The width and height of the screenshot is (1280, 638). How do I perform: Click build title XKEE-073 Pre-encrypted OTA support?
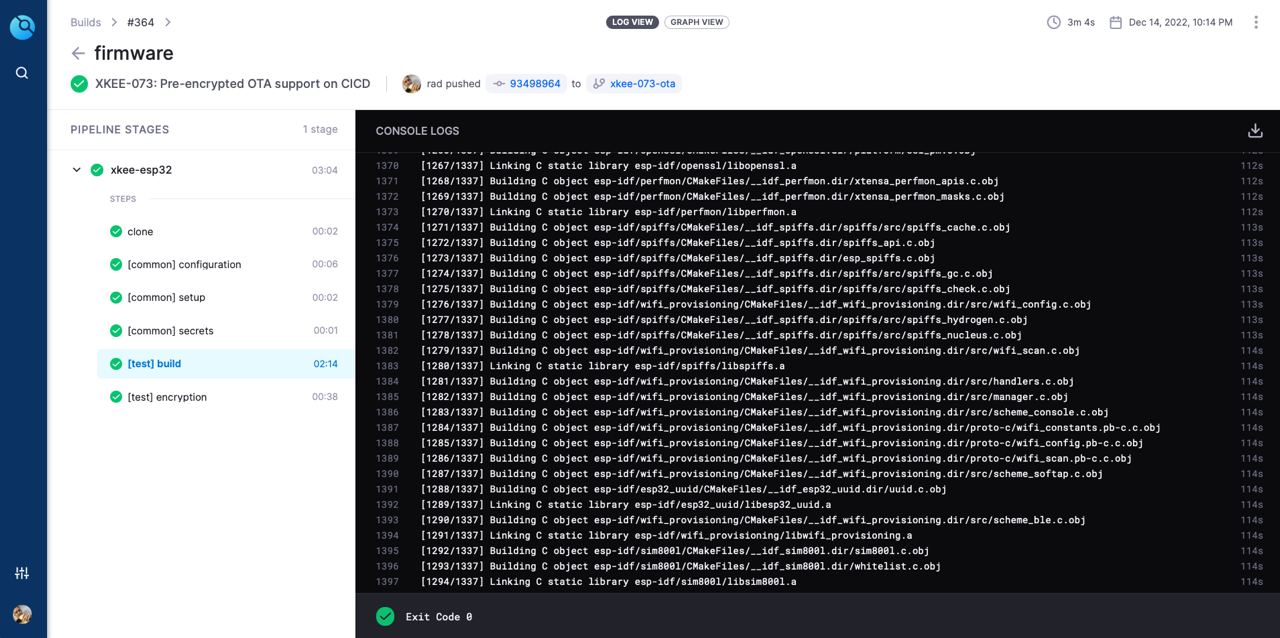tap(233, 84)
